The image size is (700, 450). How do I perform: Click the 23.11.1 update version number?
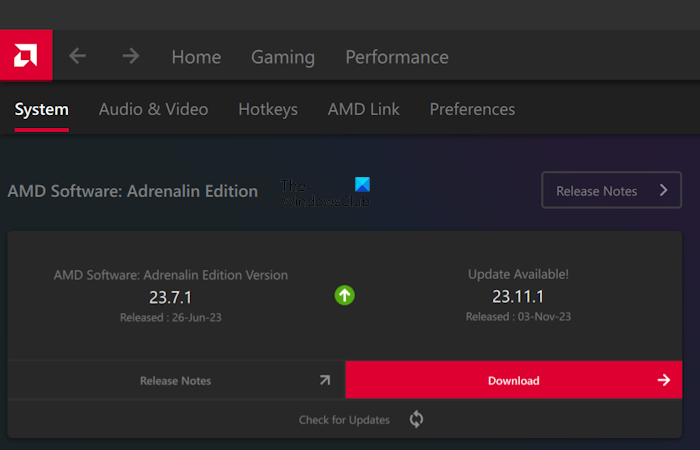click(x=517, y=296)
